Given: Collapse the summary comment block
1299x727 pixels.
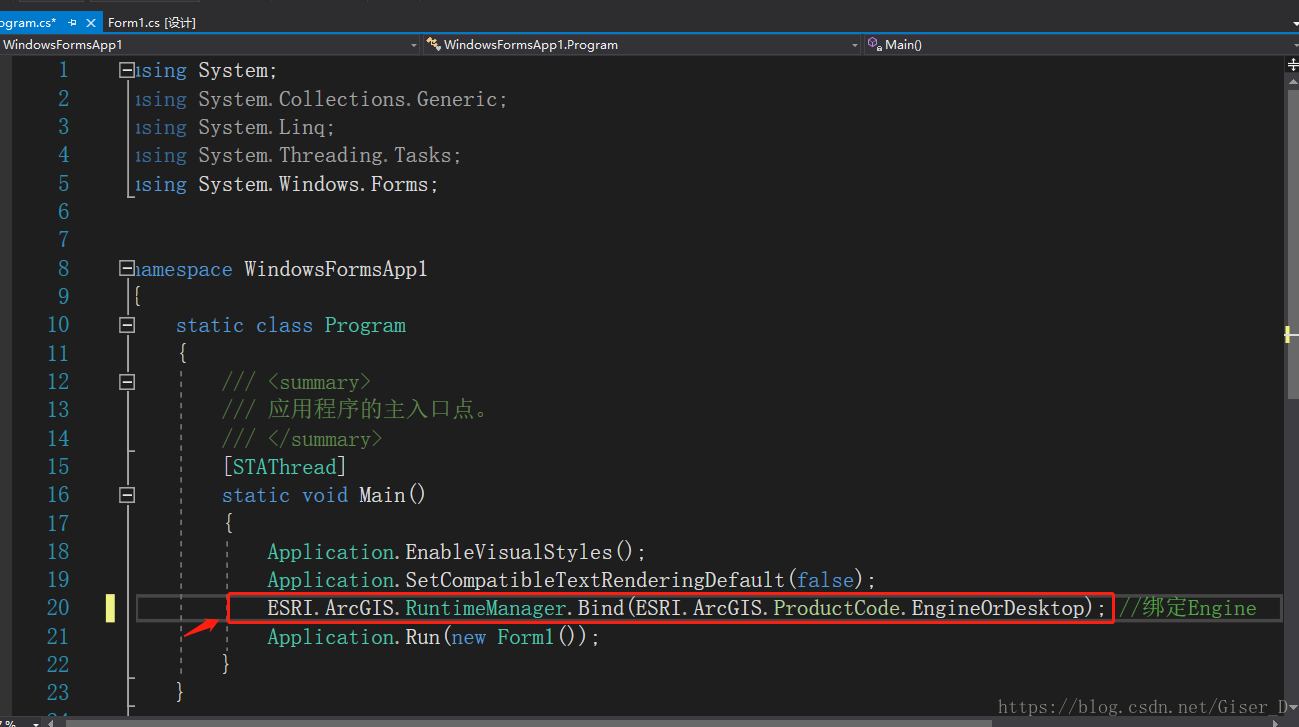Looking at the screenshot, I should (126, 382).
